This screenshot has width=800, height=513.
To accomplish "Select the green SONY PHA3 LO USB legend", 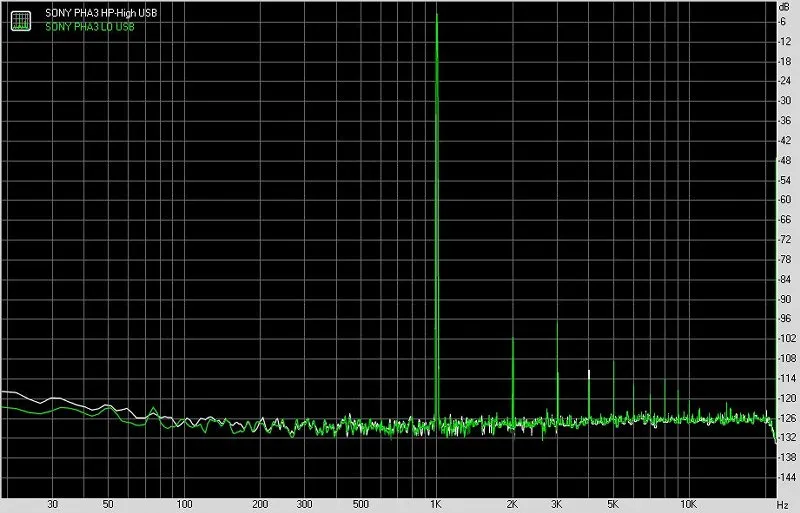I will coord(90,27).
